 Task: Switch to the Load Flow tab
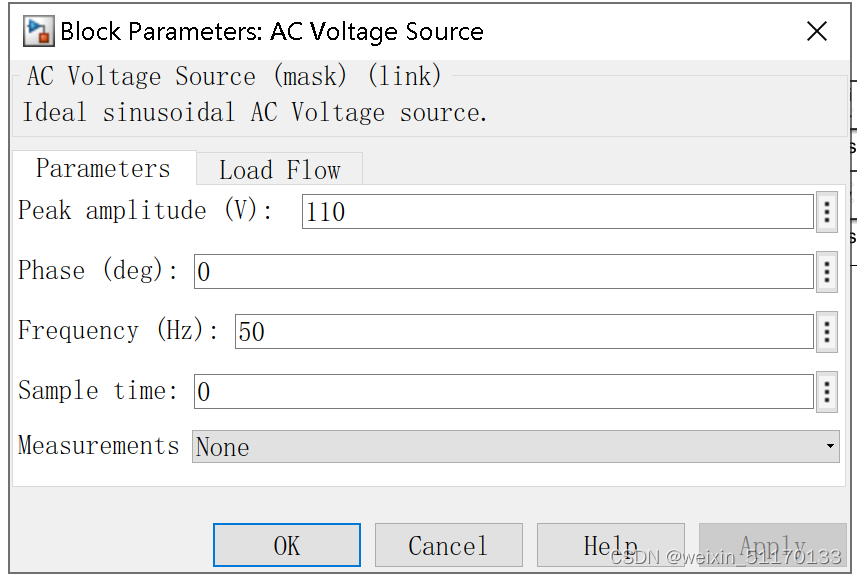click(279, 168)
